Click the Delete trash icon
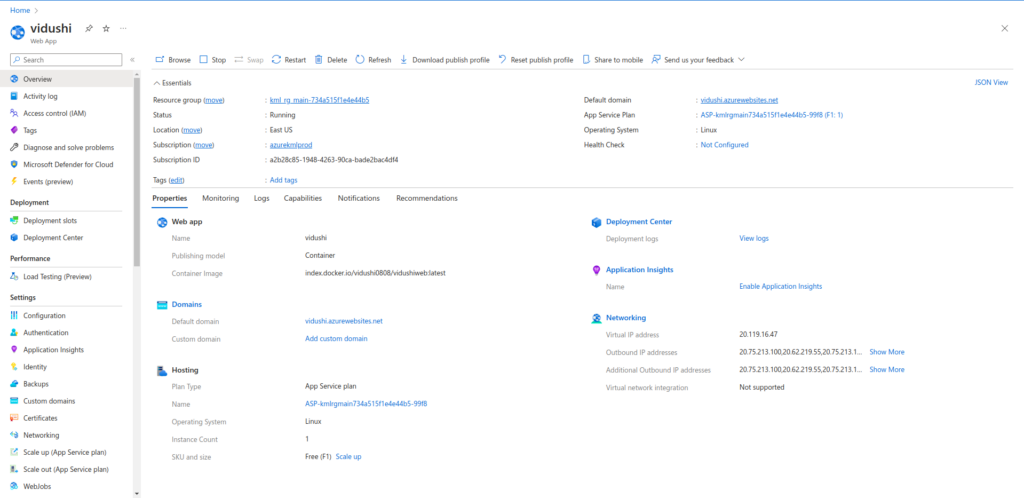This screenshot has width=1024, height=498. [319, 60]
